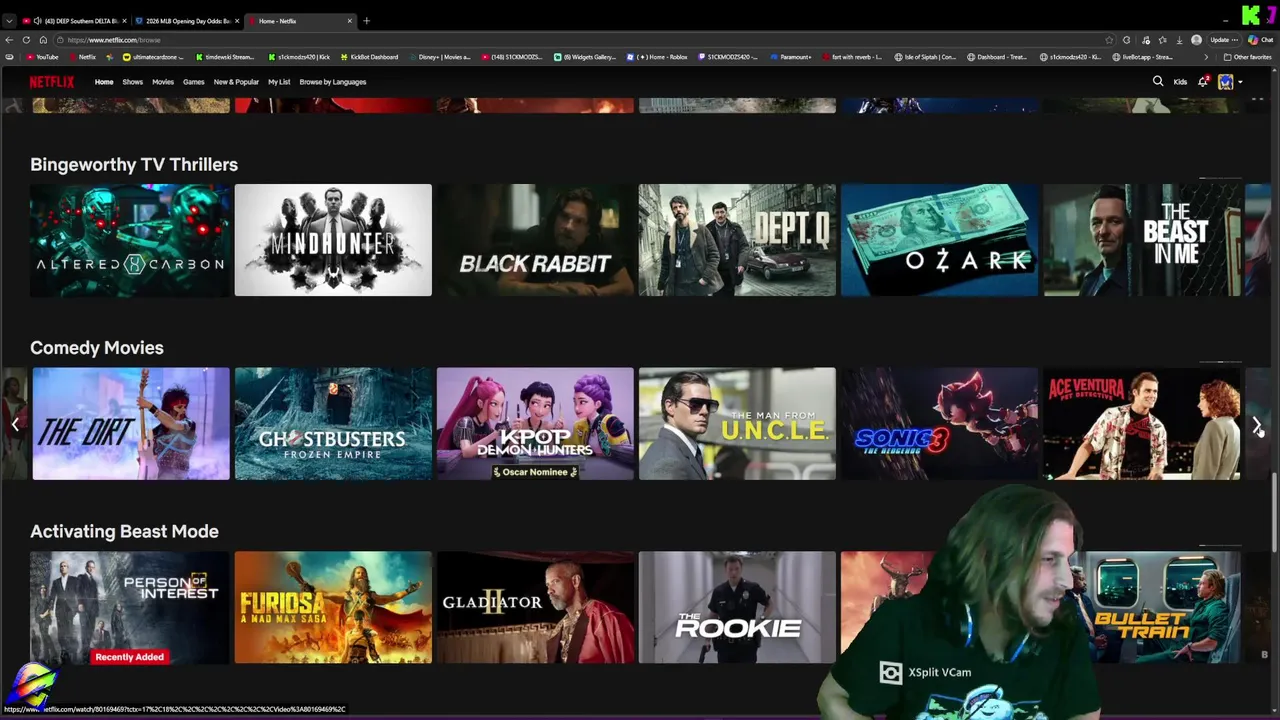Open the Netflix bookmark in favorites bar
Screen dimensions: 1280x720
[82, 57]
